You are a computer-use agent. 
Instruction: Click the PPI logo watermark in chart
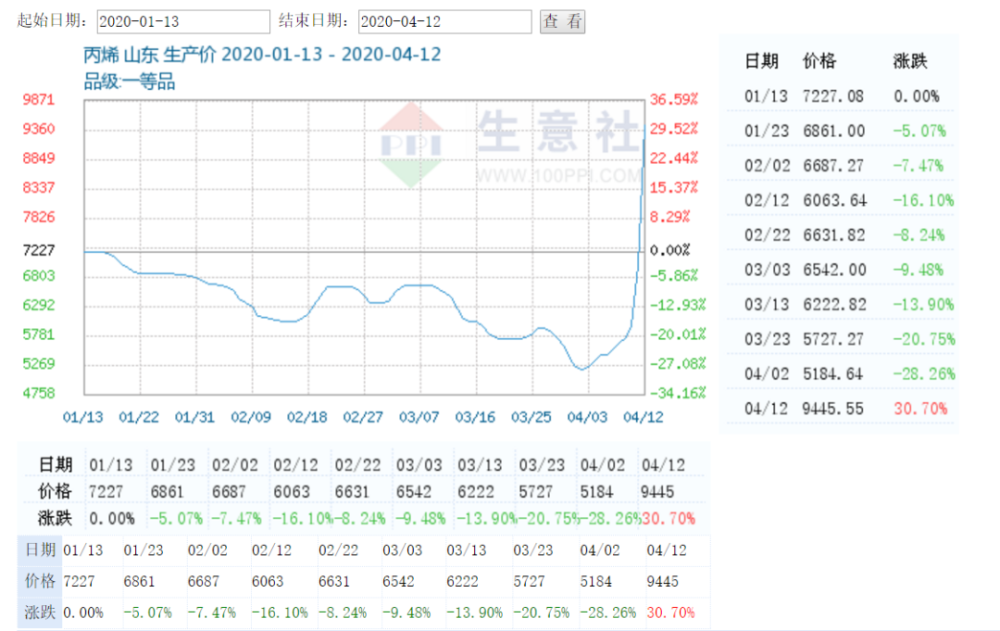pyautogui.click(x=411, y=145)
